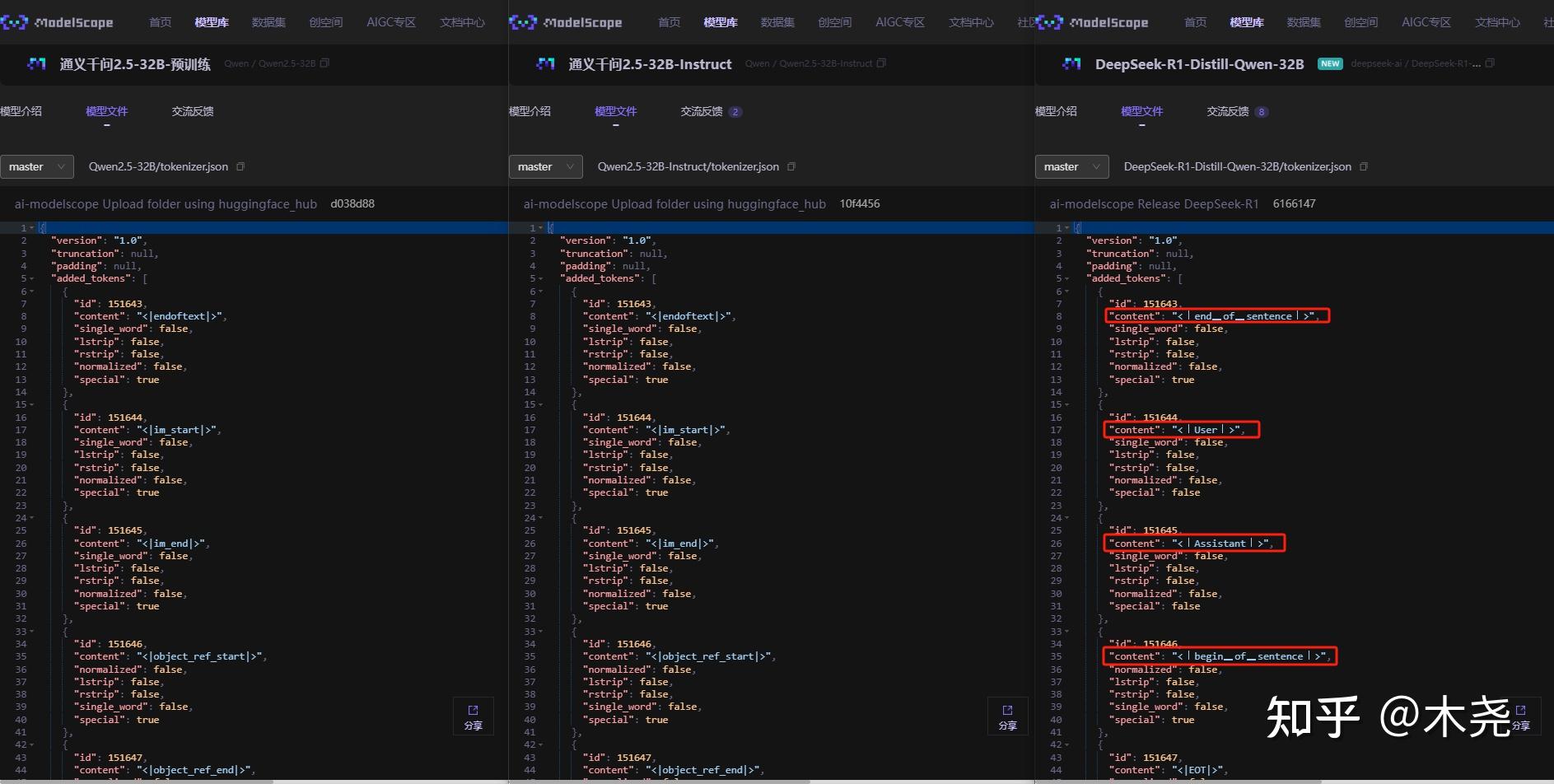Copy the Qwen / Qwen2.5-32B-Instruct model ID
This screenshot has width=1554, height=784.
point(881,63)
